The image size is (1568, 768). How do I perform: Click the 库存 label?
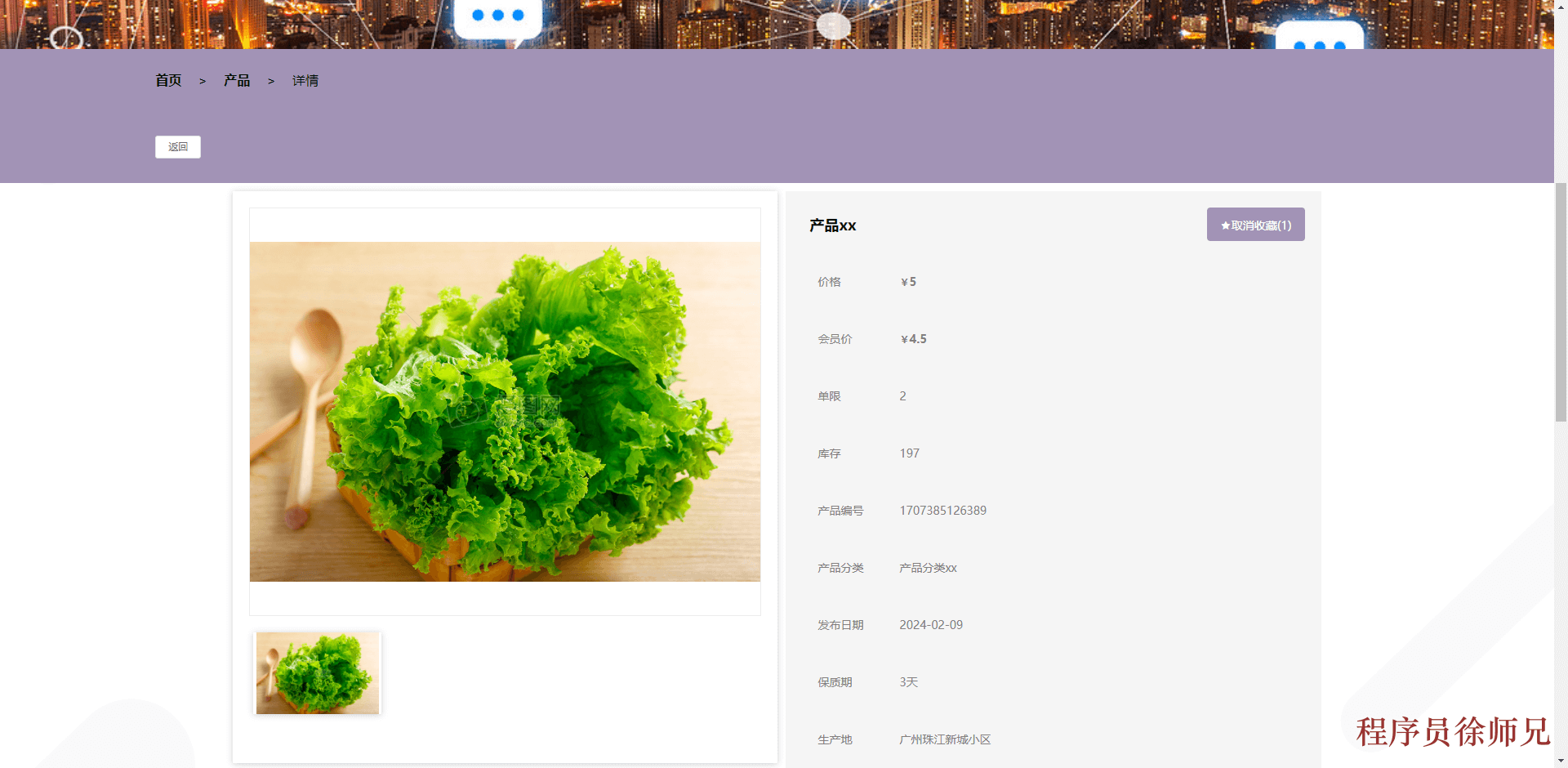point(829,453)
